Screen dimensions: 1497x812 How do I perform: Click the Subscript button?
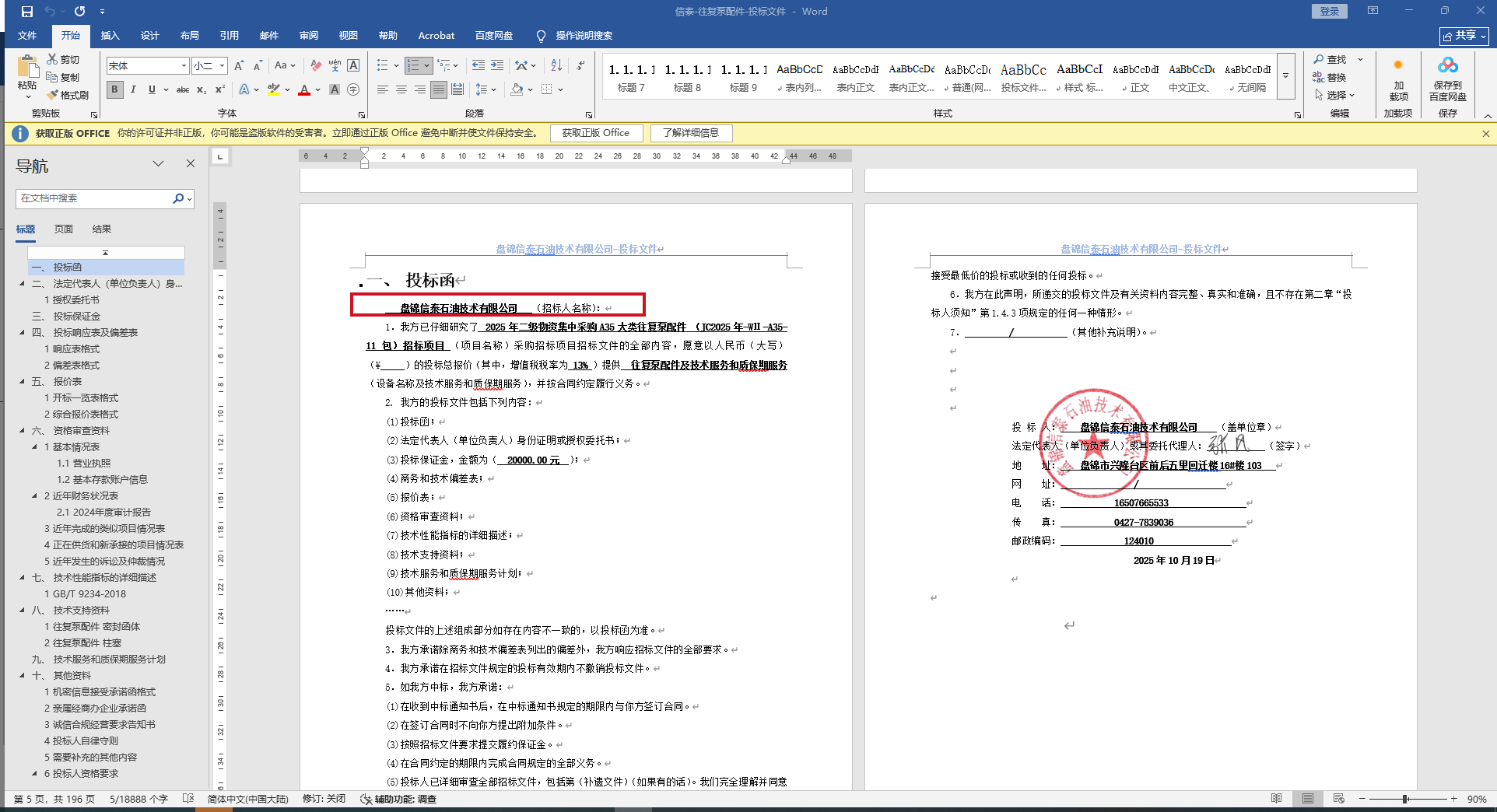click(x=202, y=89)
